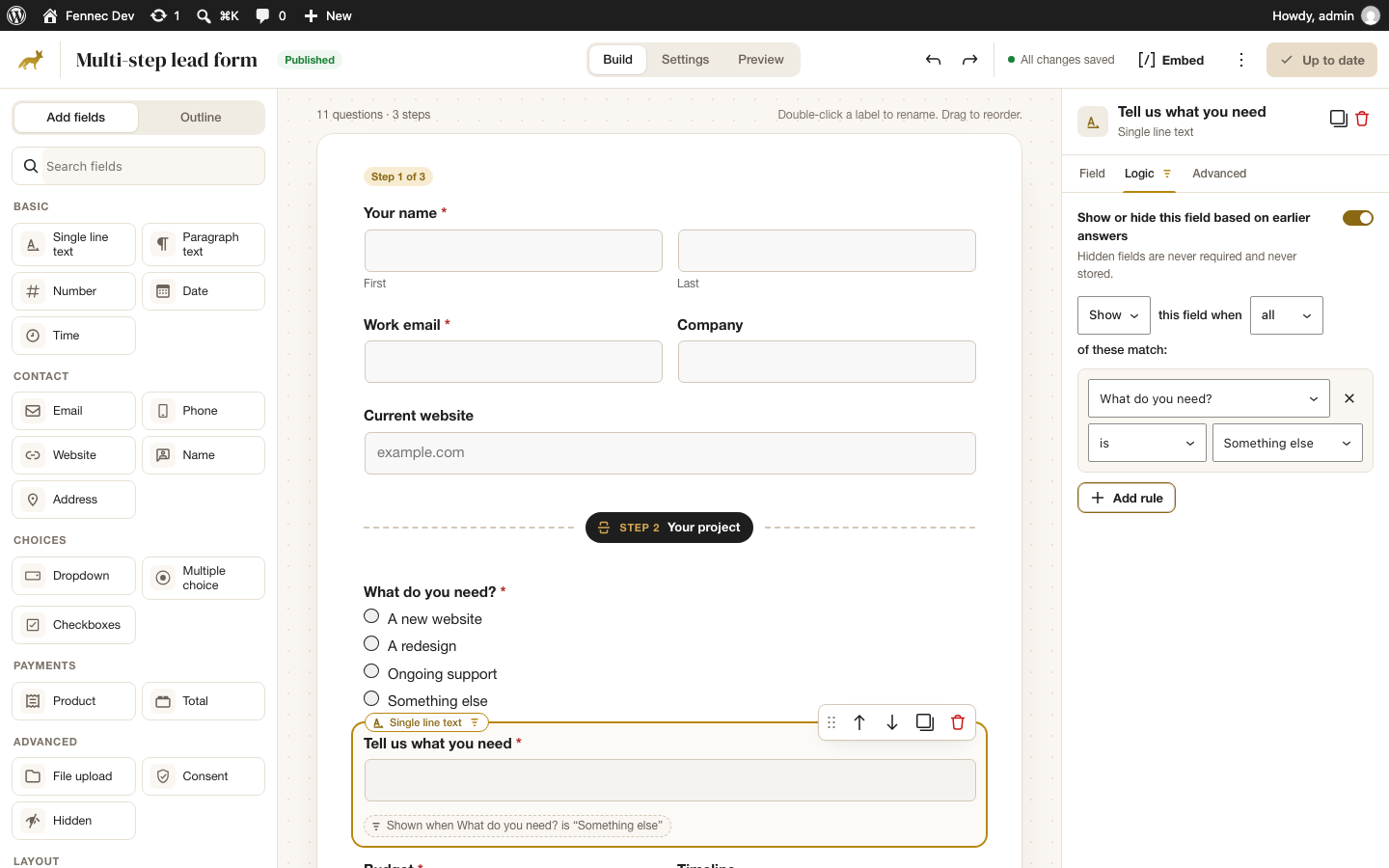
Task: Add a Number field
Action: pyautogui.click(x=73, y=291)
